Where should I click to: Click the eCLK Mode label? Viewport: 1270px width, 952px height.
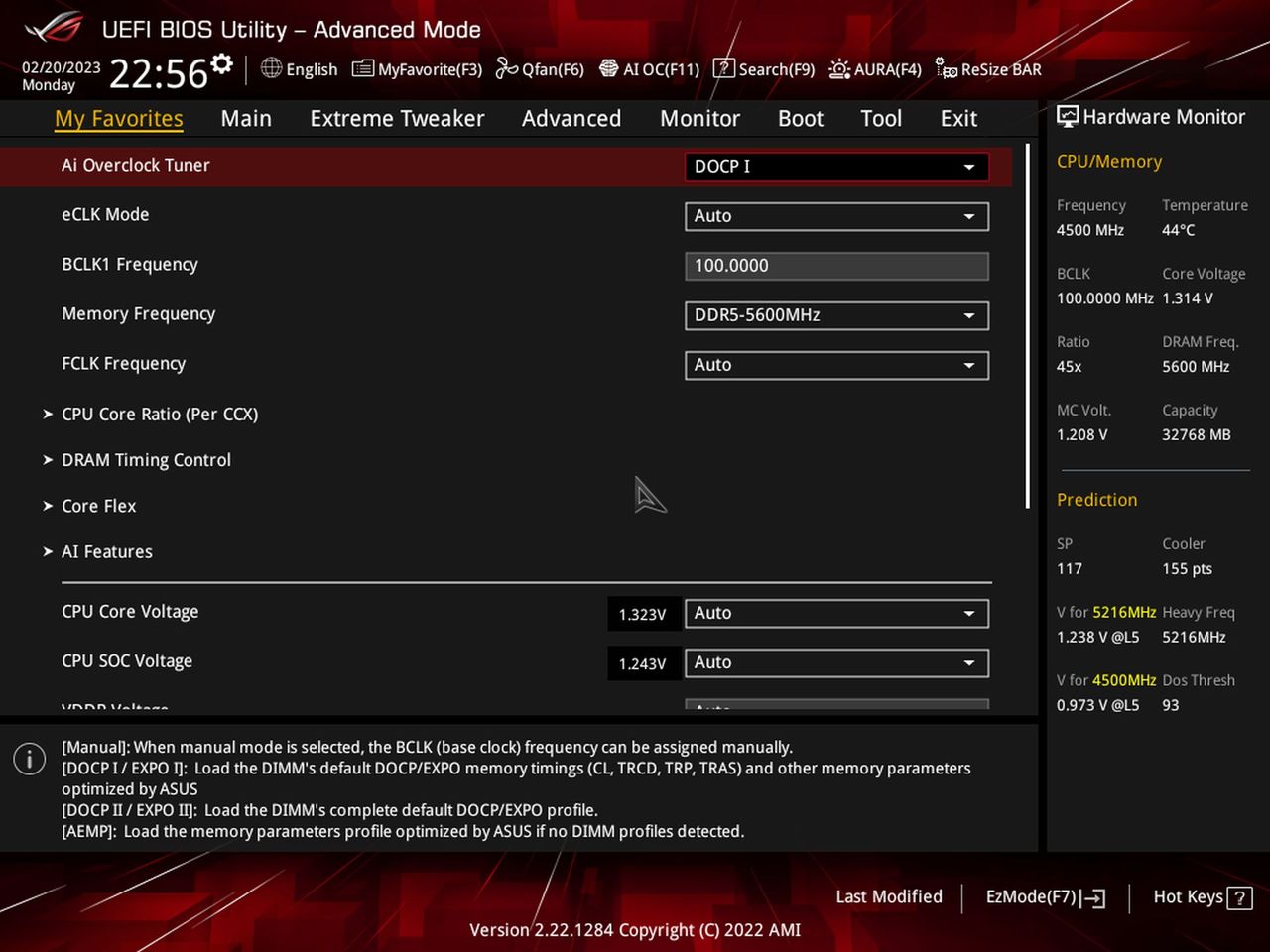105,215
